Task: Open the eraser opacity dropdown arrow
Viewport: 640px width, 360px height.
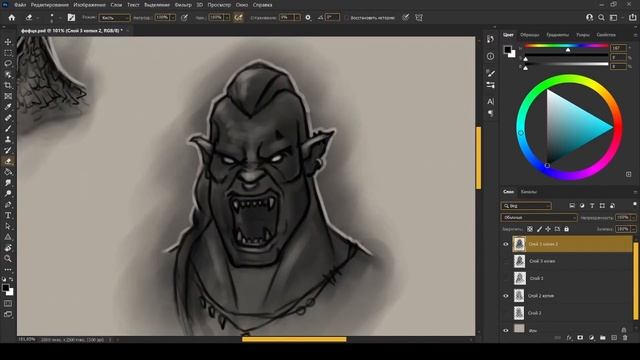Action: pyautogui.click(x=173, y=18)
